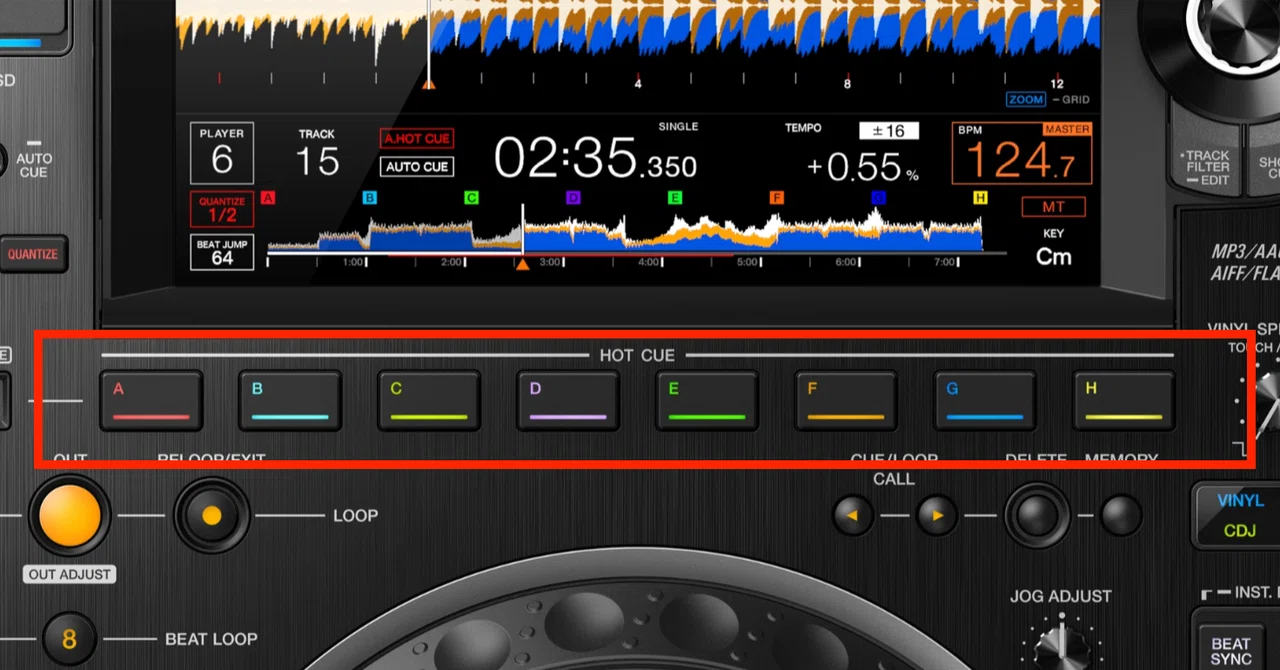Click the orange Loop Out button
The image size is (1280, 670).
coord(70,515)
